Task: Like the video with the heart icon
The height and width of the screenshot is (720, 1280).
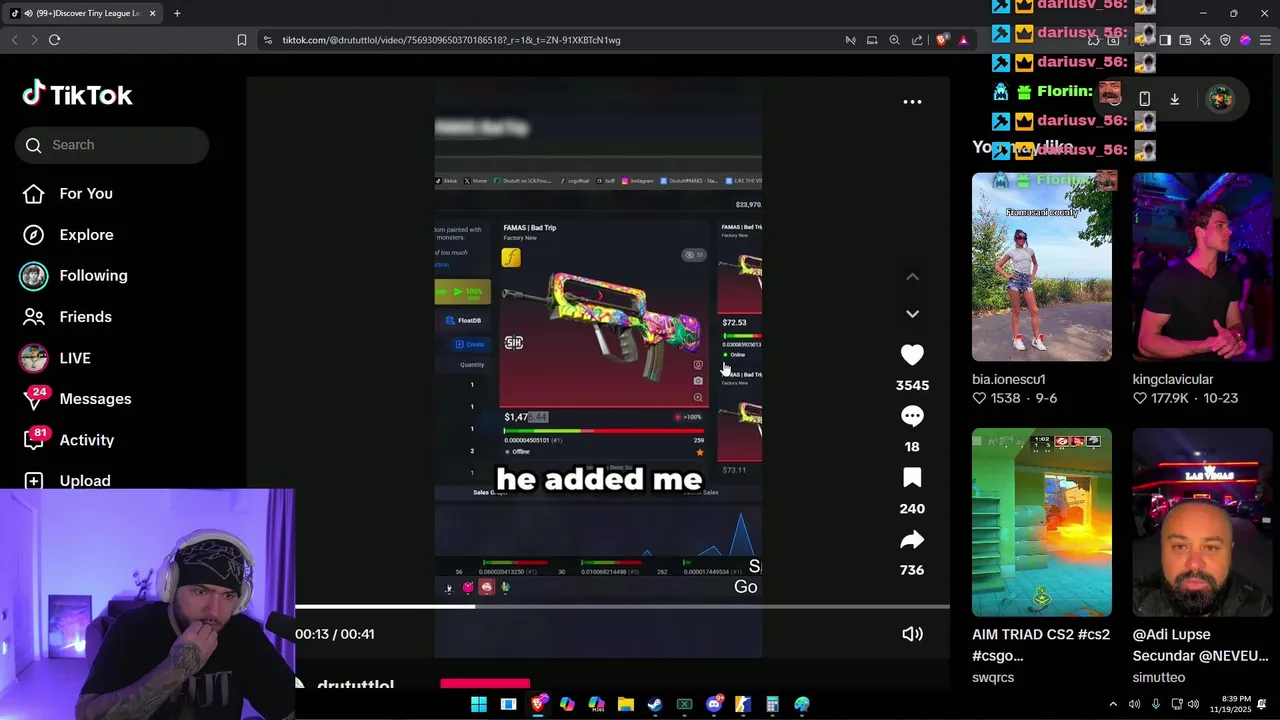Action: [912, 355]
